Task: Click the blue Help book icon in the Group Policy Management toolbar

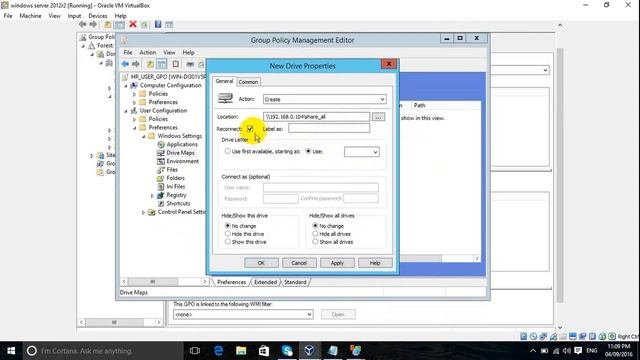Action: [x=158, y=24]
